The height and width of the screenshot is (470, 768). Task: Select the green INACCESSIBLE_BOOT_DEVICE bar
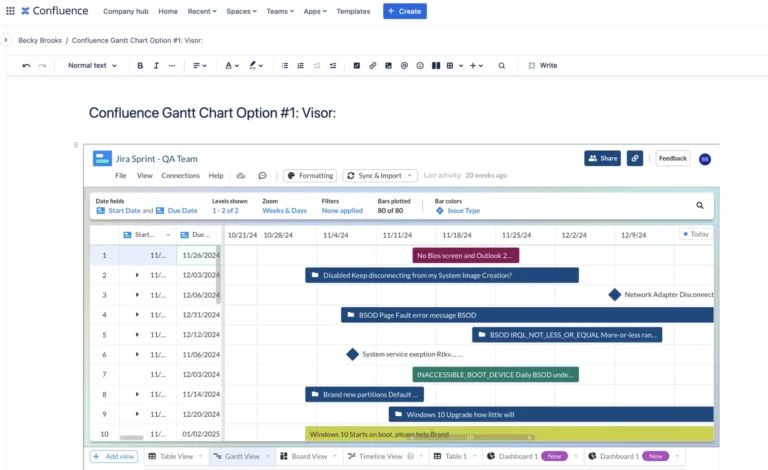(x=495, y=375)
